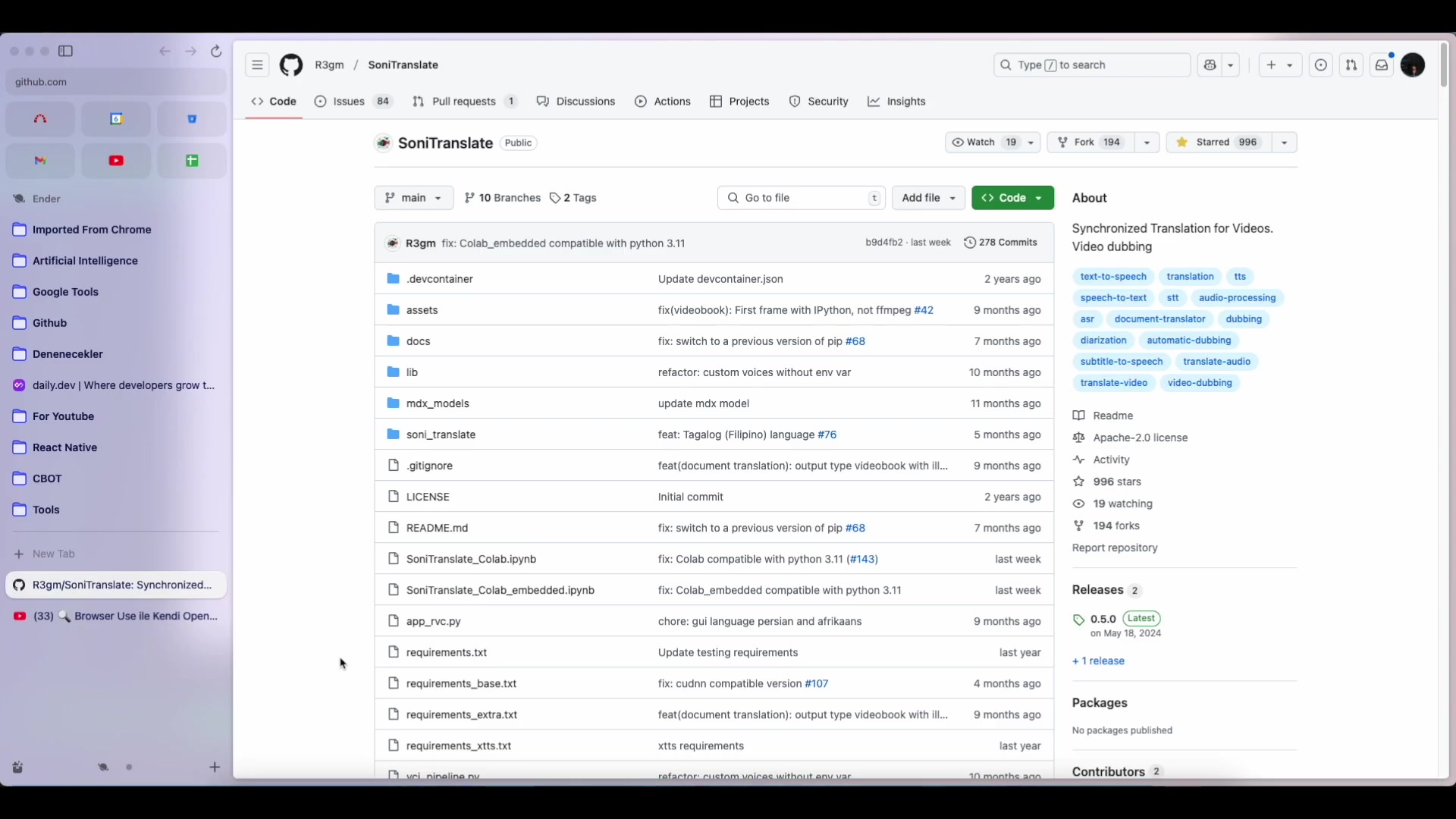The width and height of the screenshot is (1456, 819).
Task: Open the Security tab
Action: (818, 102)
